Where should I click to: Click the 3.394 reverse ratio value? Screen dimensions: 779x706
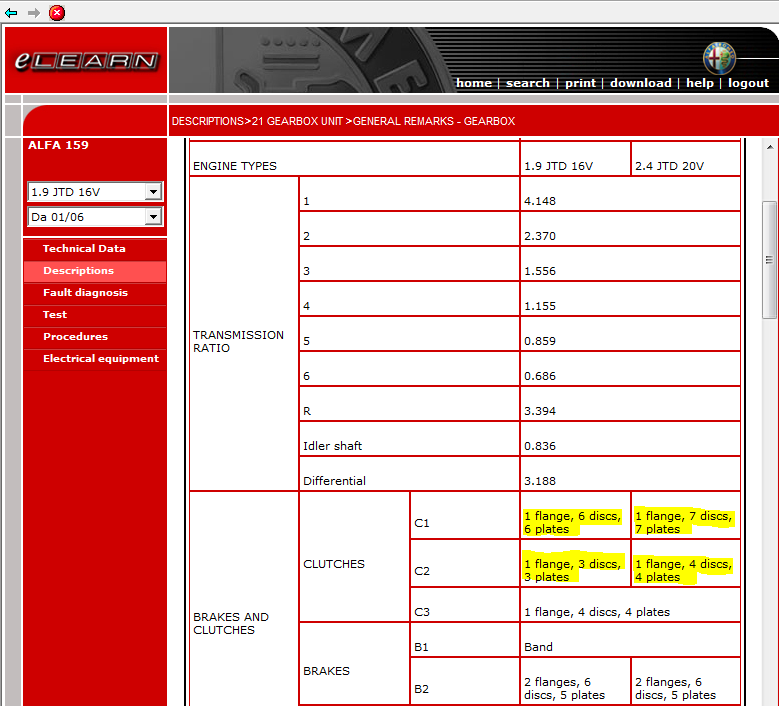[540, 411]
